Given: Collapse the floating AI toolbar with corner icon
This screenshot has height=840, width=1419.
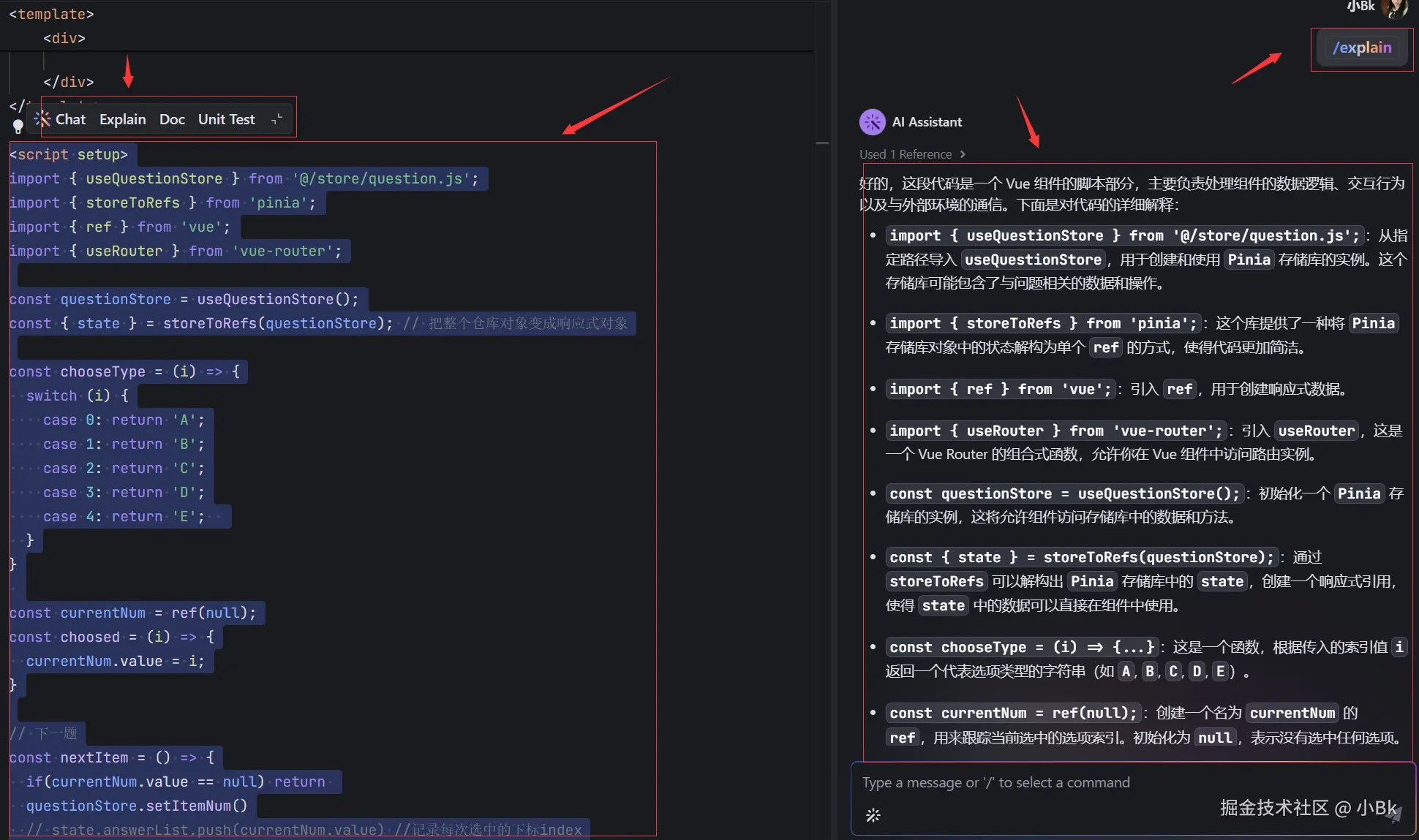Looking at the screenshot, I should point(276,119).
